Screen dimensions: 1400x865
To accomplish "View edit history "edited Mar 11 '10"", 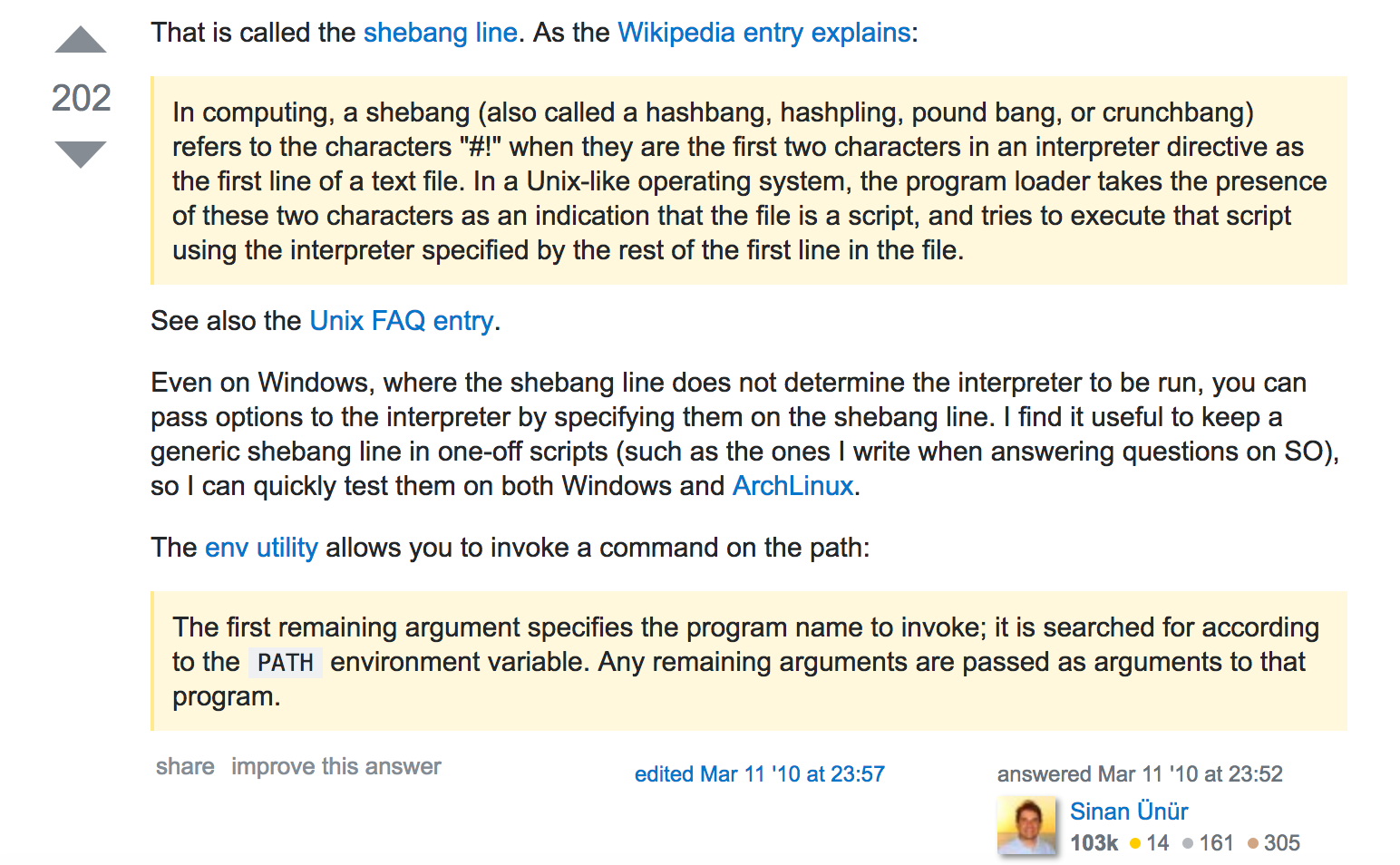I will [x=759, y=774].
